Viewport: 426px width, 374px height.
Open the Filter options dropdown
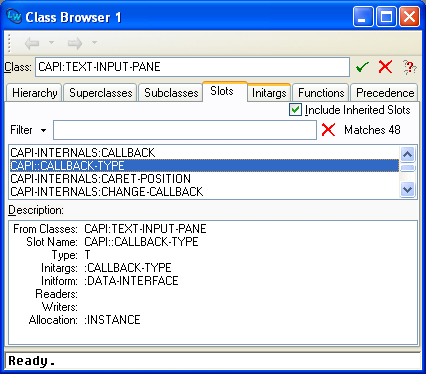pyautogui.click(x=43, y=130)
